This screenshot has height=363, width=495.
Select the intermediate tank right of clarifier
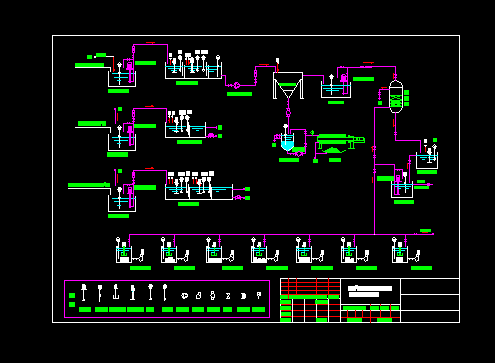[x=336, y=90]
